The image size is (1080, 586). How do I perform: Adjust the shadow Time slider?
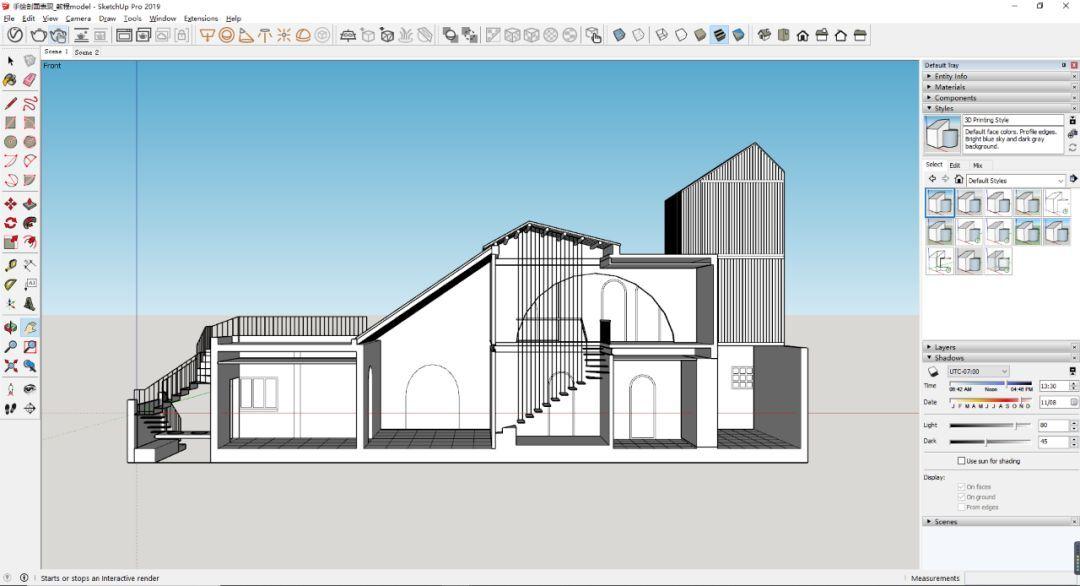pyautogui.click(x=990, y=383)
